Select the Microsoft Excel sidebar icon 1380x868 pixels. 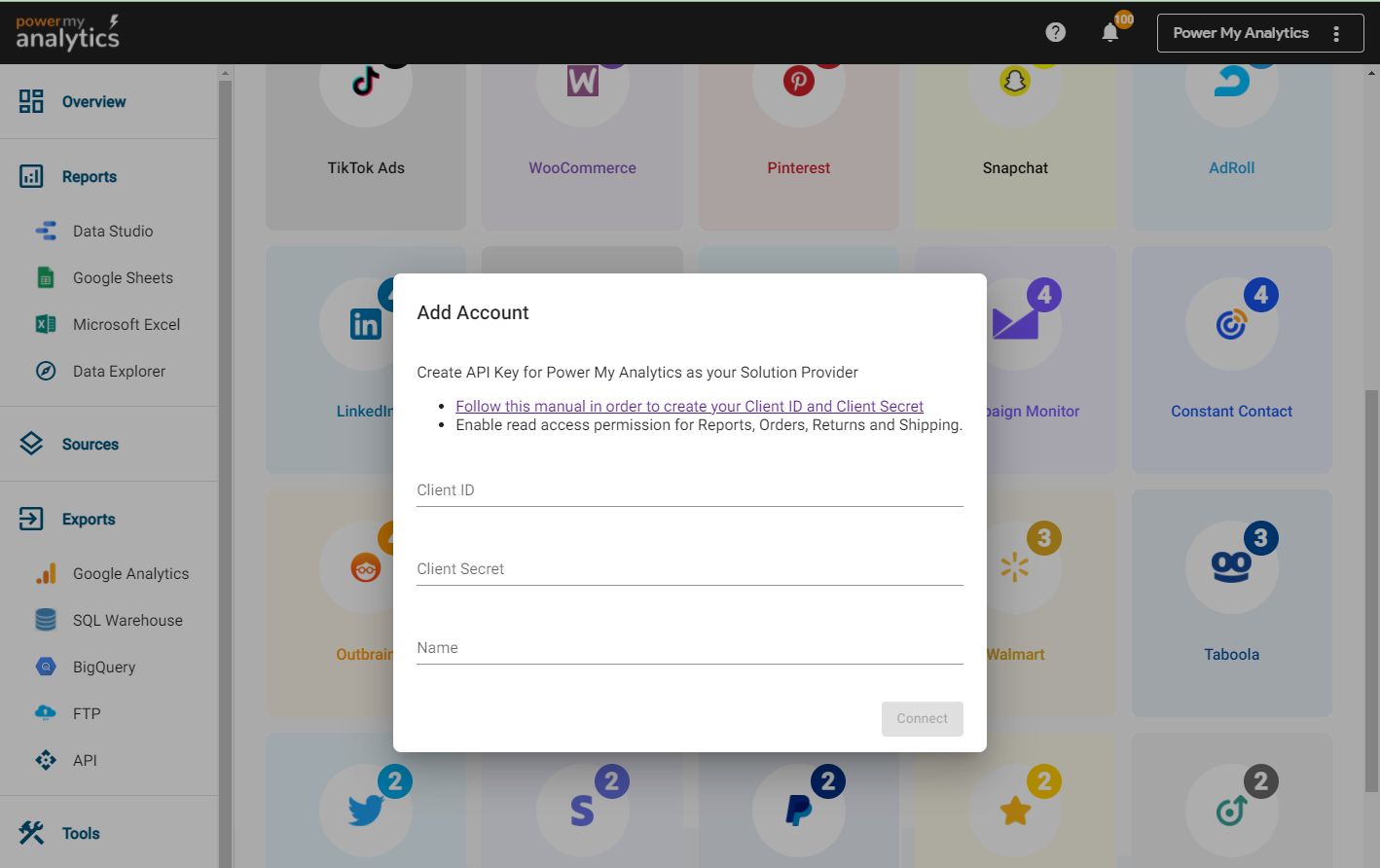[x=46, y=324]
